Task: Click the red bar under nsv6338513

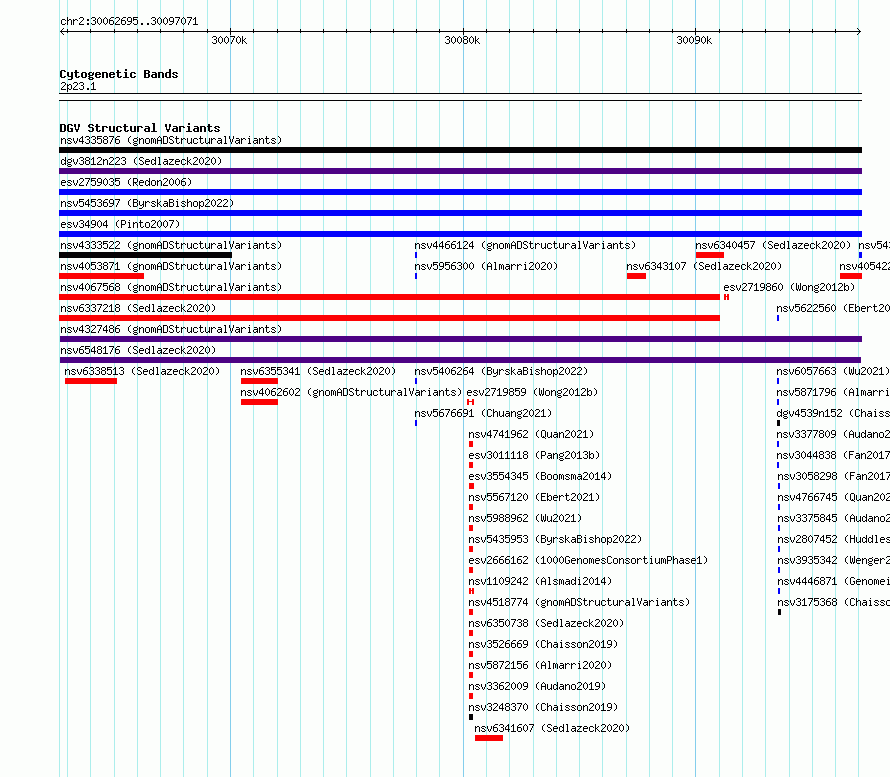Action: [x=91, y=381]
